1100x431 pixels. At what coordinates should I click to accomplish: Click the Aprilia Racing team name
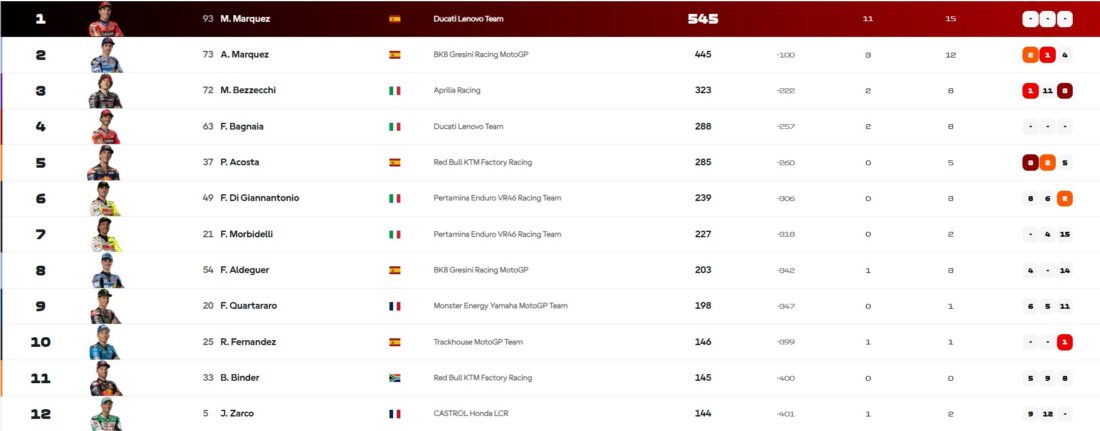tap(457, 91)
